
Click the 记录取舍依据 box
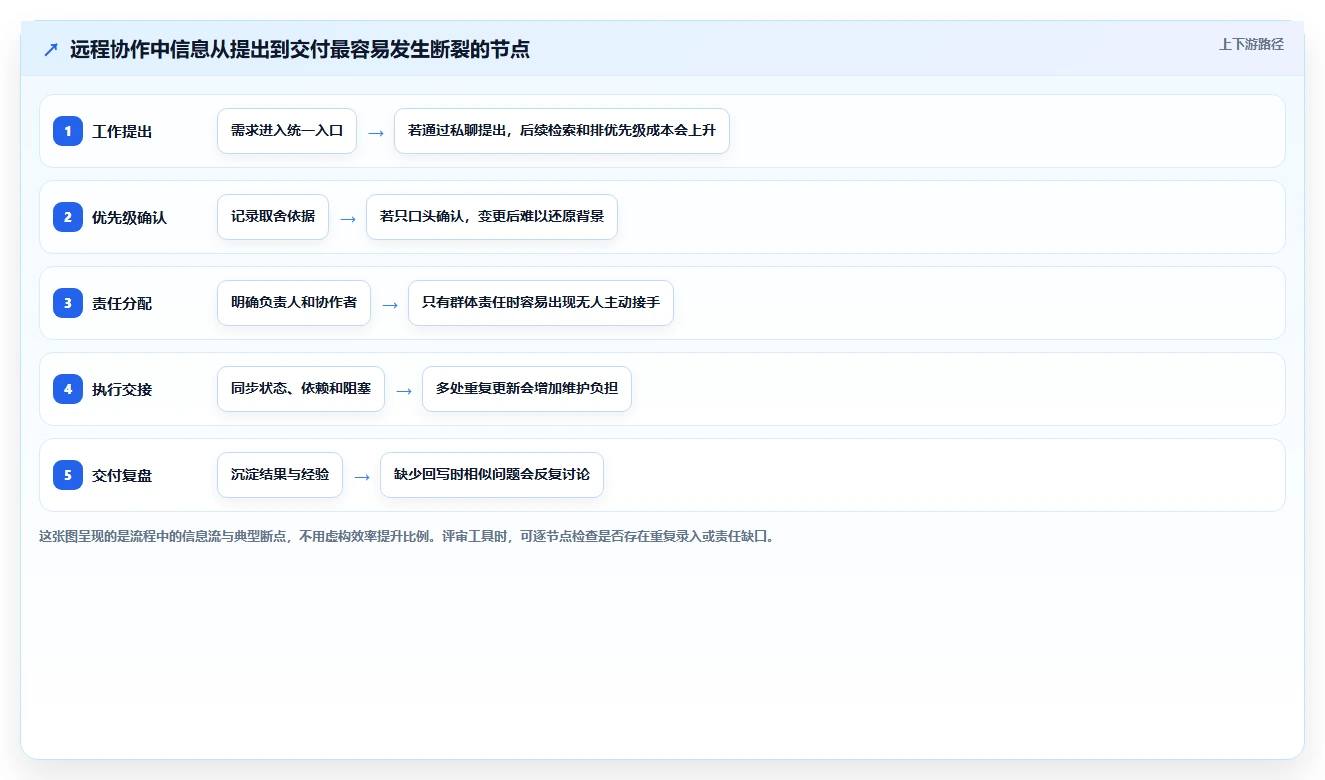coord(273,217)
